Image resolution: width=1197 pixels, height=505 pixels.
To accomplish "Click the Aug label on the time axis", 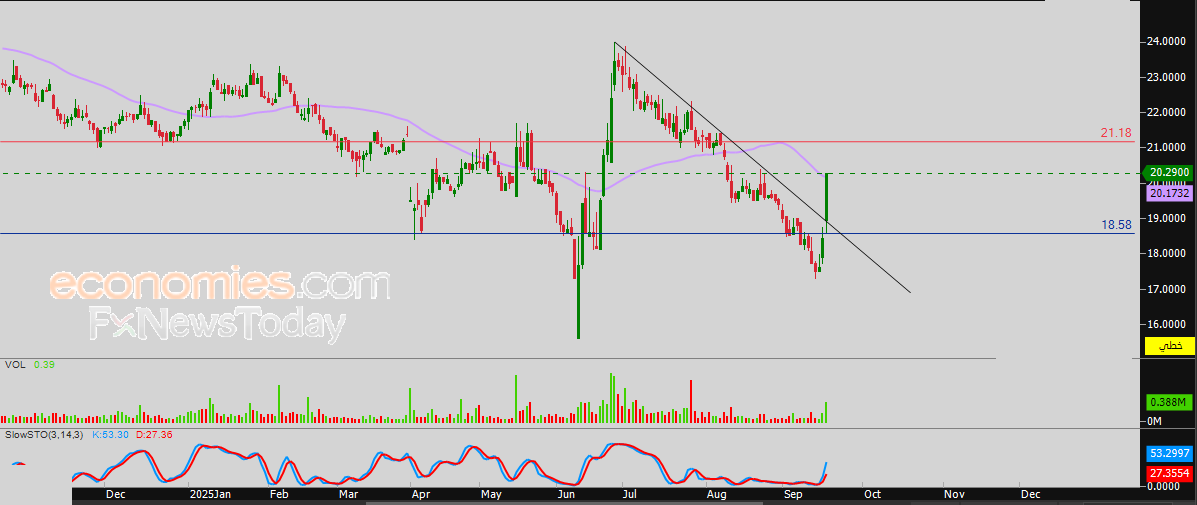I will pyautogui.click(x=715, y=494).
